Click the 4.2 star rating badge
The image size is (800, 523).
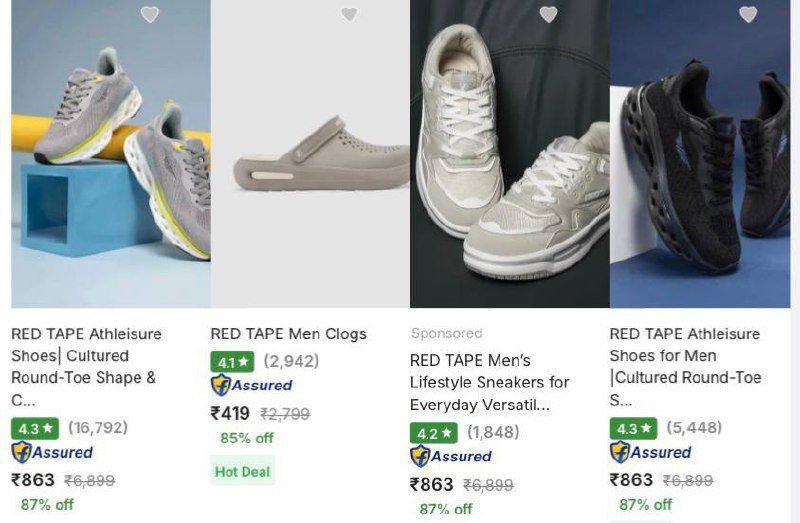(x=433, y=433)
